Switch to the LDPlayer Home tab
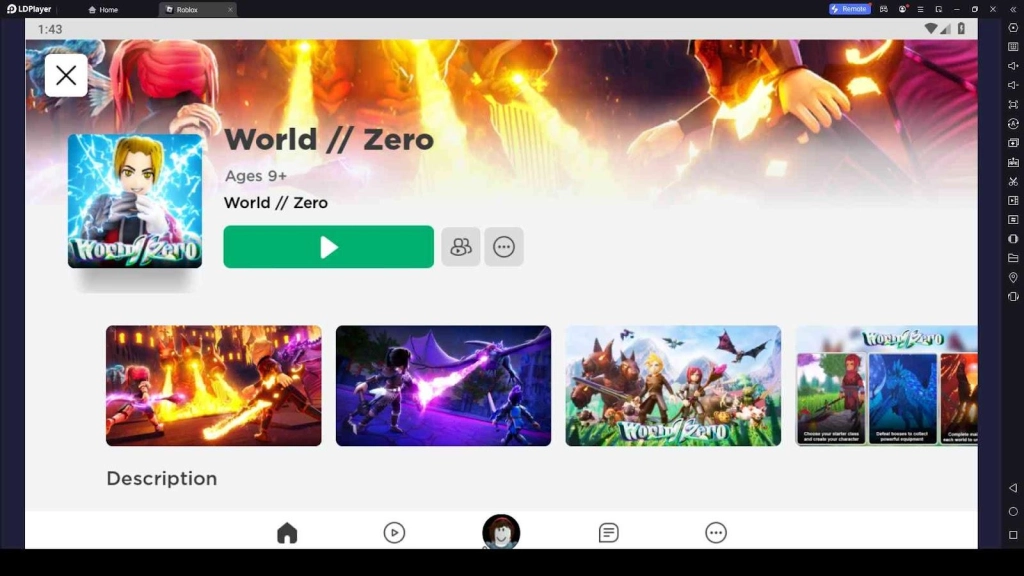Viewport: 1024px width, 576px height. tap(103, 10)
